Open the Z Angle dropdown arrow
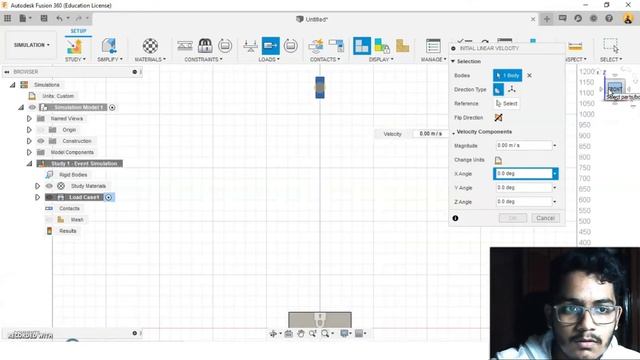This screenshot has height=360, width=640. (555, 202)
